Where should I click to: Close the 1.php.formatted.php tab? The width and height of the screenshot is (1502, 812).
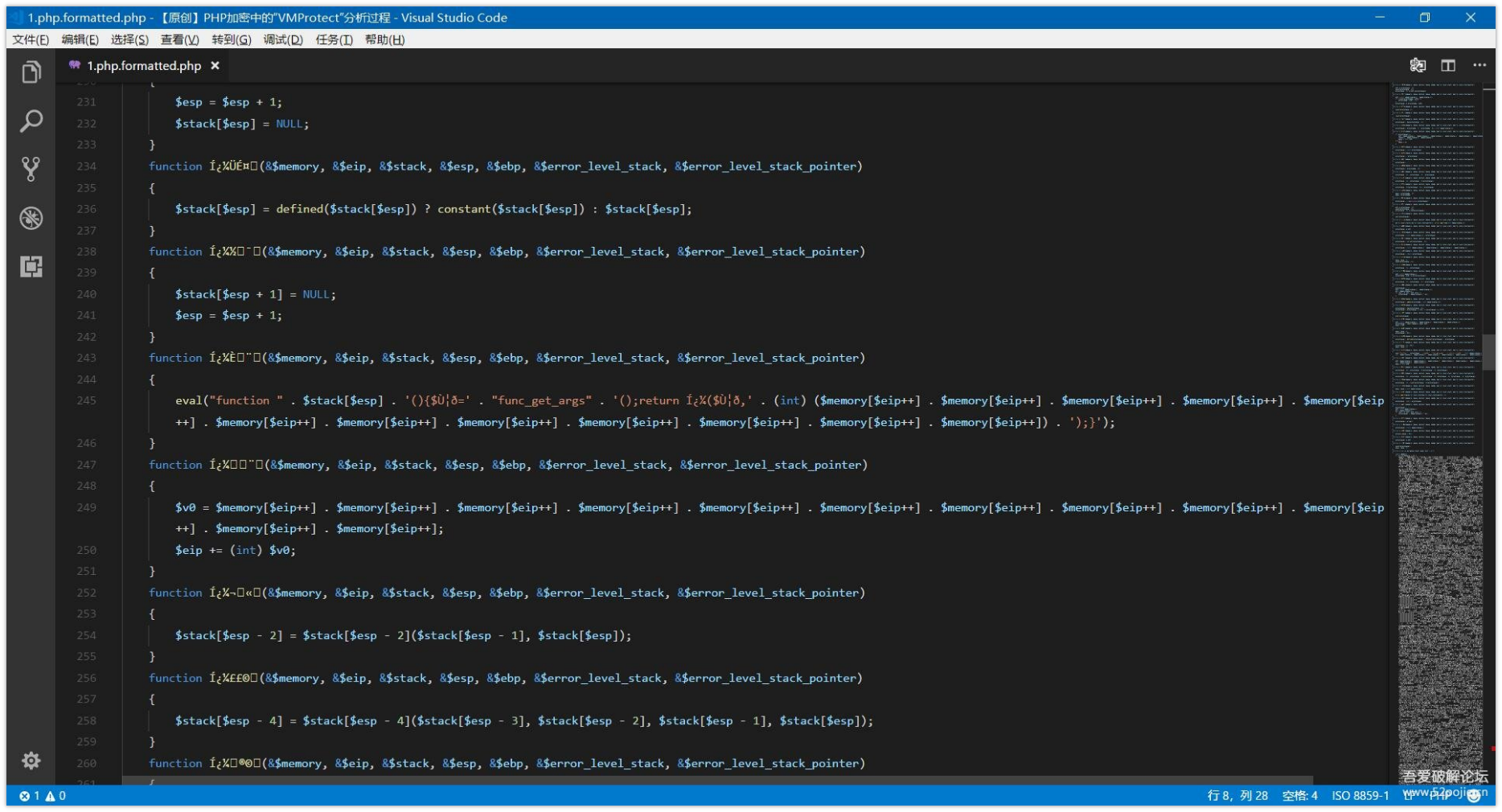point(215,65)
